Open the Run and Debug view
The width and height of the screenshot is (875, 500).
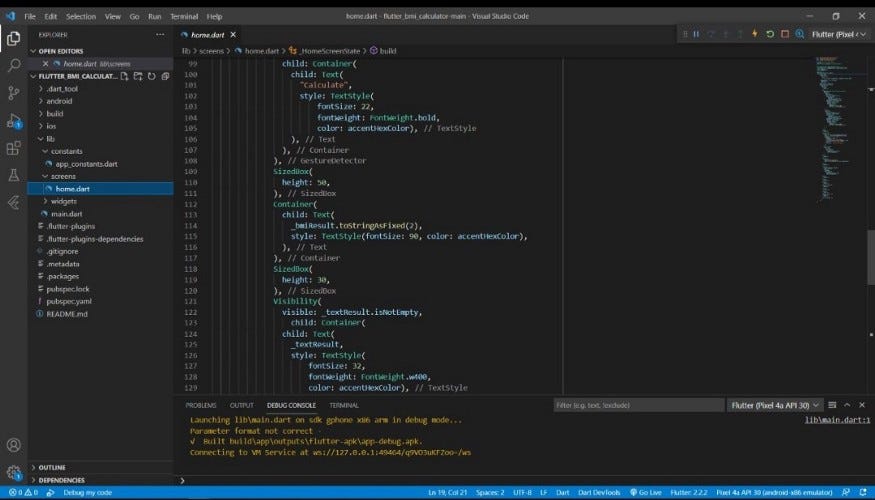tap(13, 121)
